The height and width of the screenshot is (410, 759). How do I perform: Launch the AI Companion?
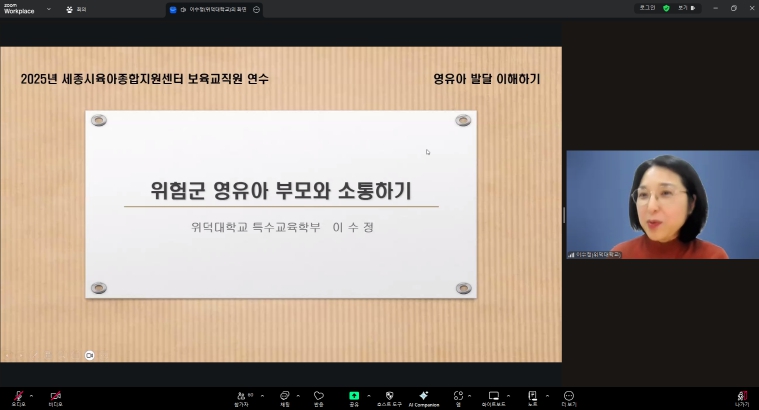coord(424,396)
